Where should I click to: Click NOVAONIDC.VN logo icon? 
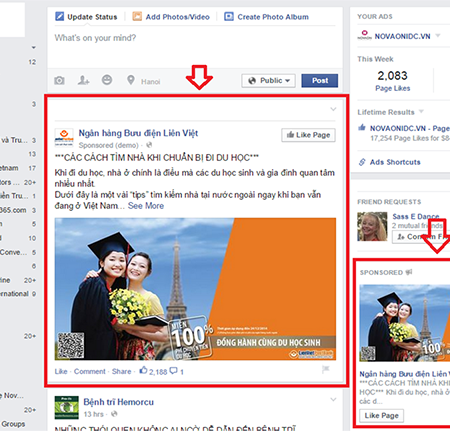pyautogui.click(x=364, y=35)
